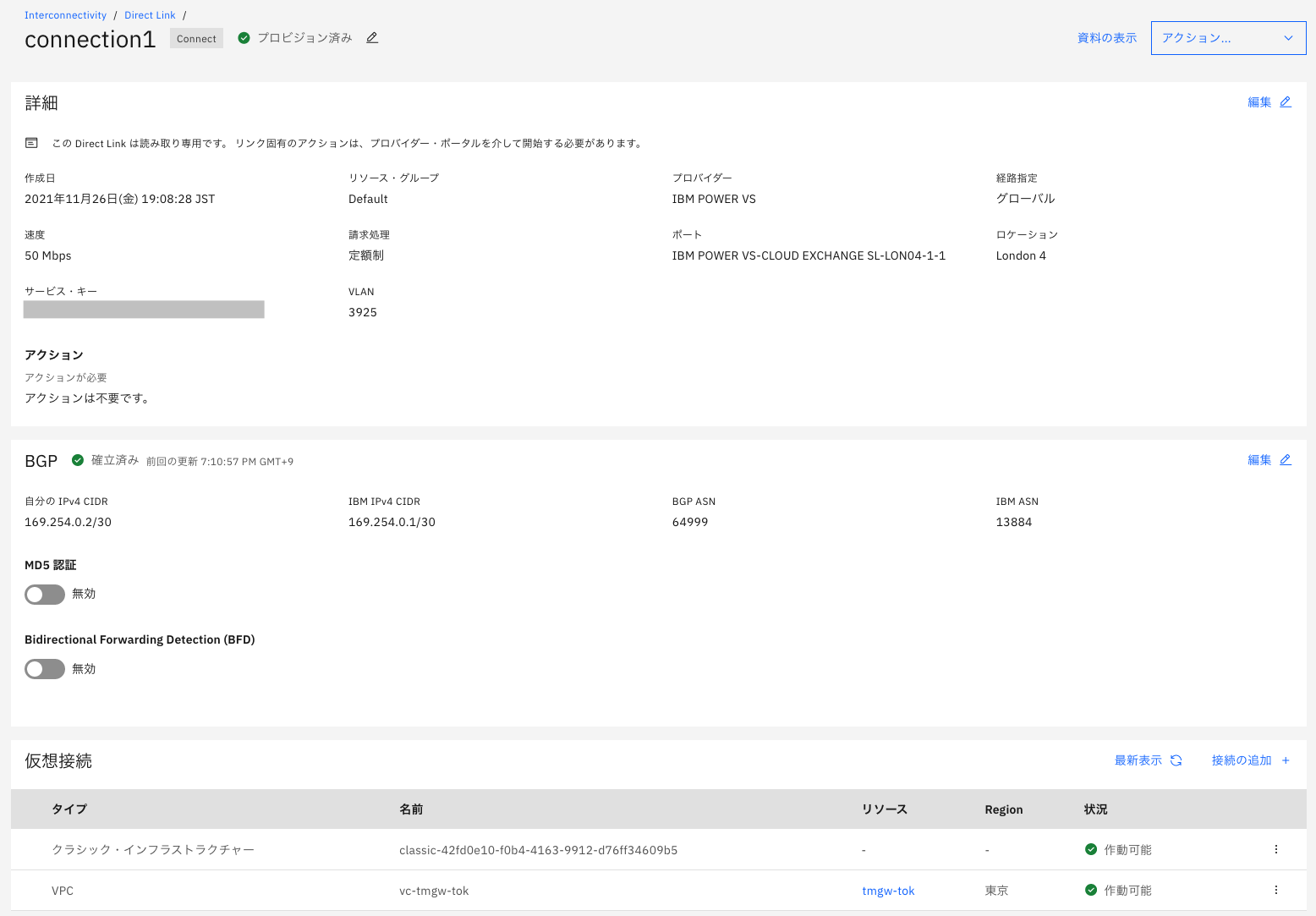Toggle MD5 認証 switch
1316x916 pixels.
[x=45, y=595]
